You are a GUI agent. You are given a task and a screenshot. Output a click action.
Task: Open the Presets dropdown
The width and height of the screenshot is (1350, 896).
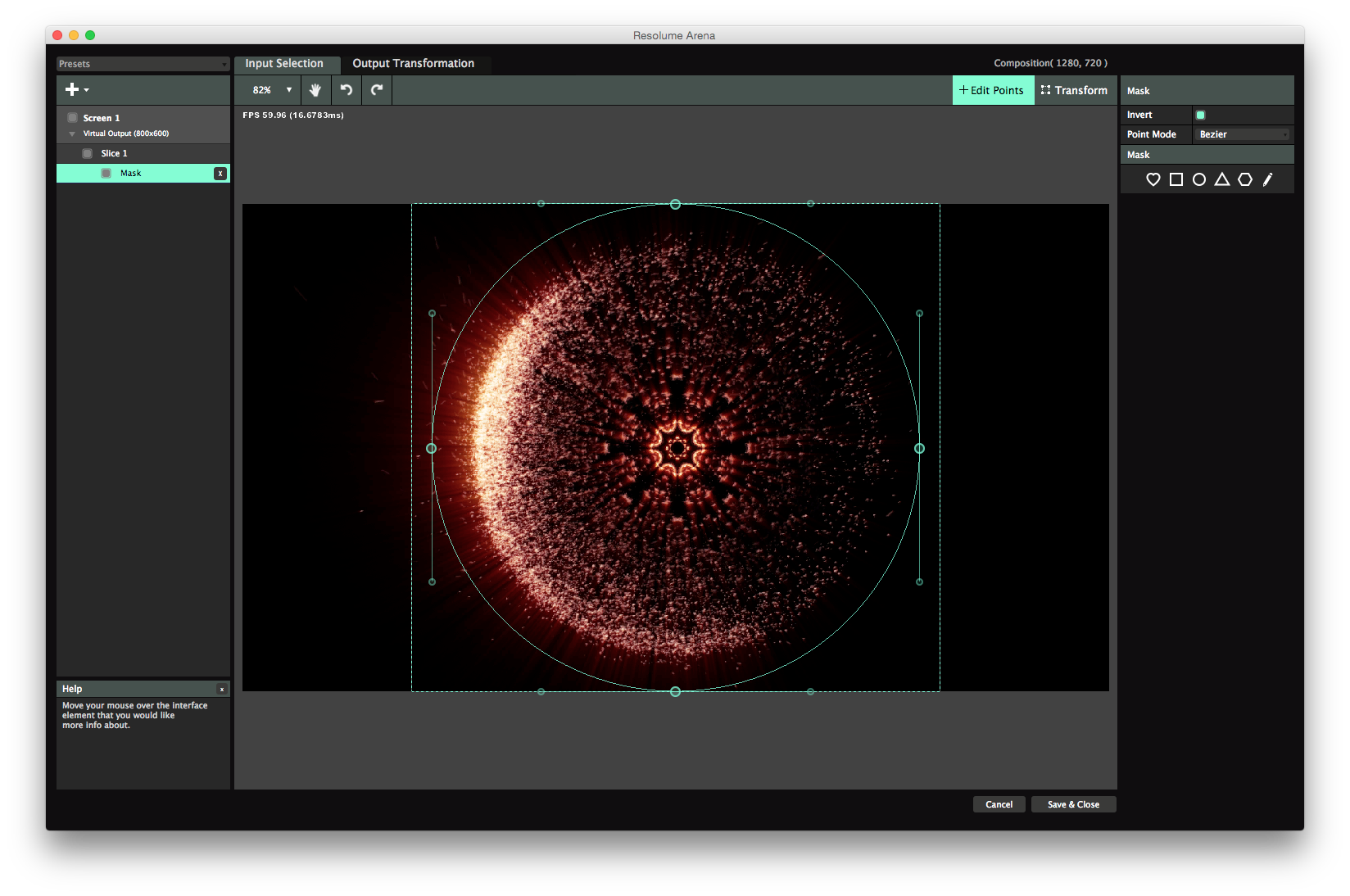pos(143,64)
